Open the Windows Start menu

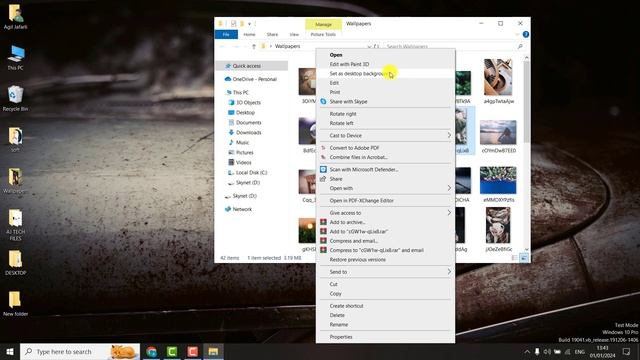(x=10, y=351)
